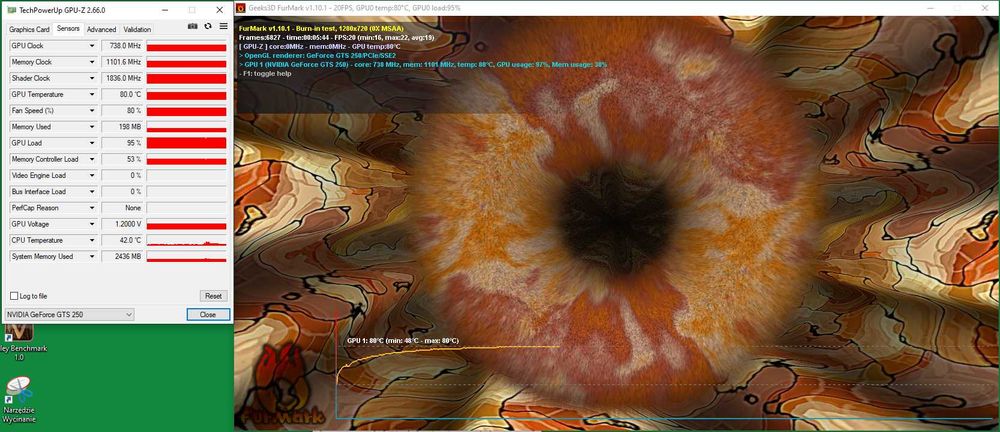Open the GPU Clock sensor dropdown

[92, 46]
